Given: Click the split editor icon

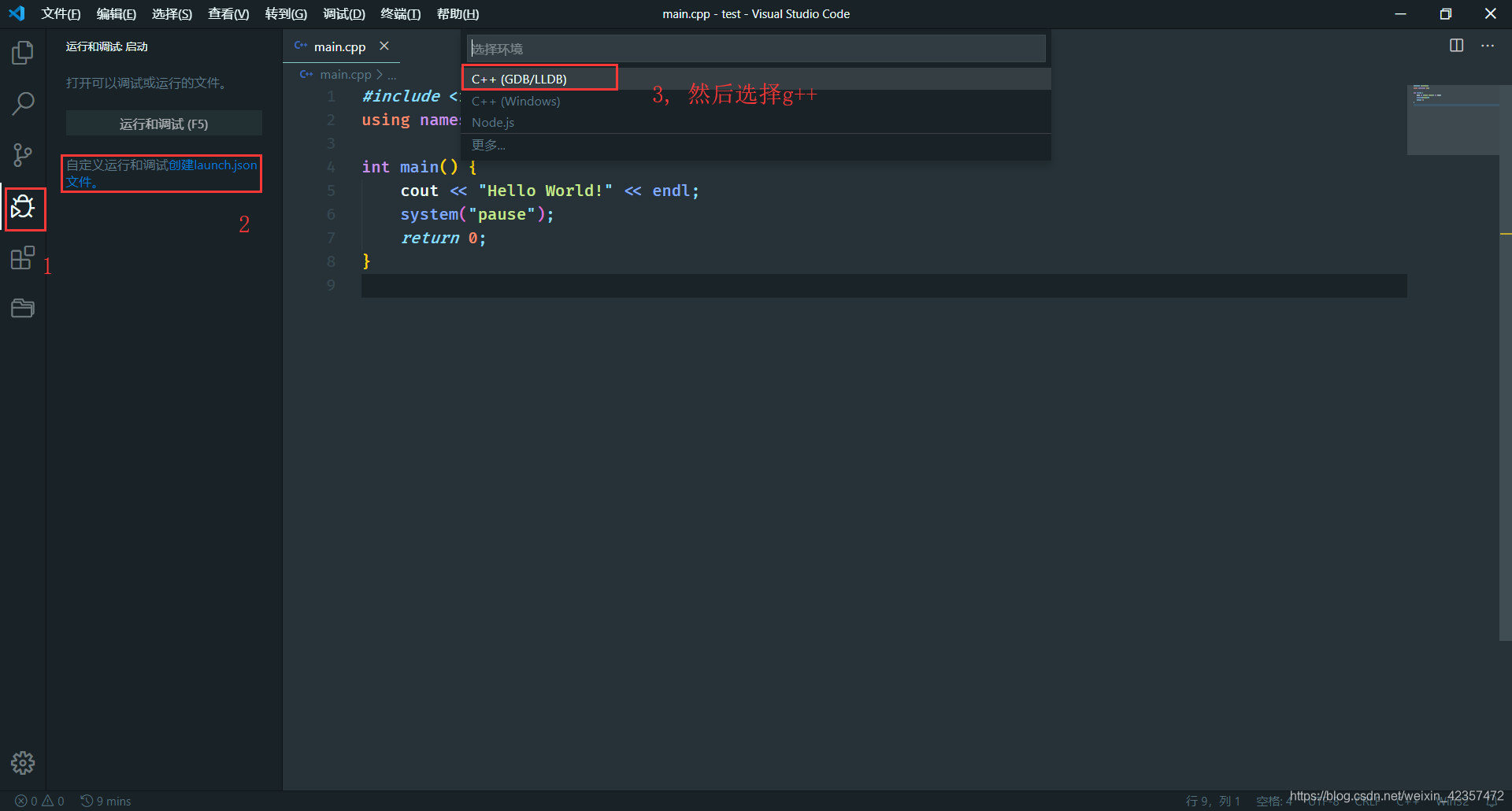Looking at the screenshot, I should point(1457,46).
